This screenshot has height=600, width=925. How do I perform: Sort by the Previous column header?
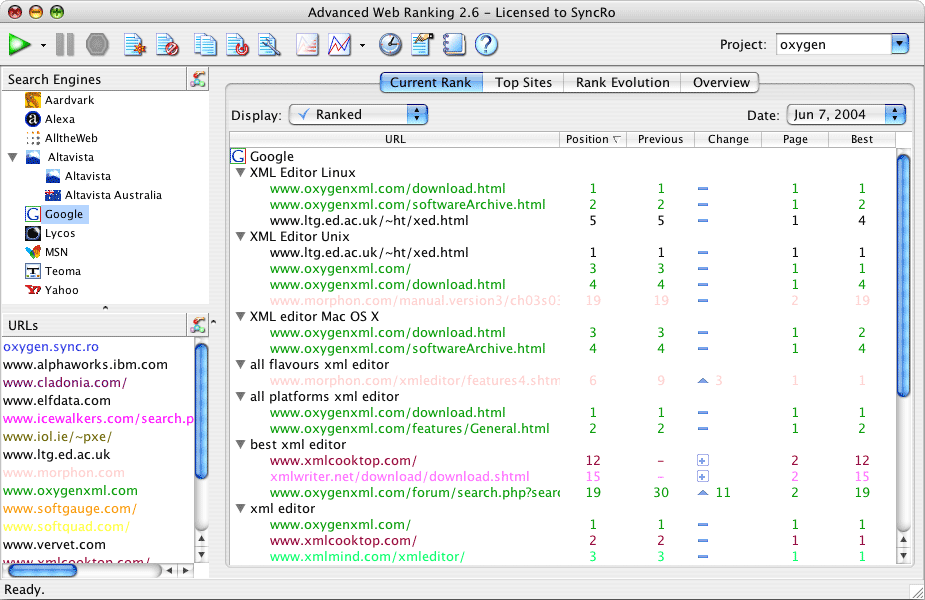(660, 139)
